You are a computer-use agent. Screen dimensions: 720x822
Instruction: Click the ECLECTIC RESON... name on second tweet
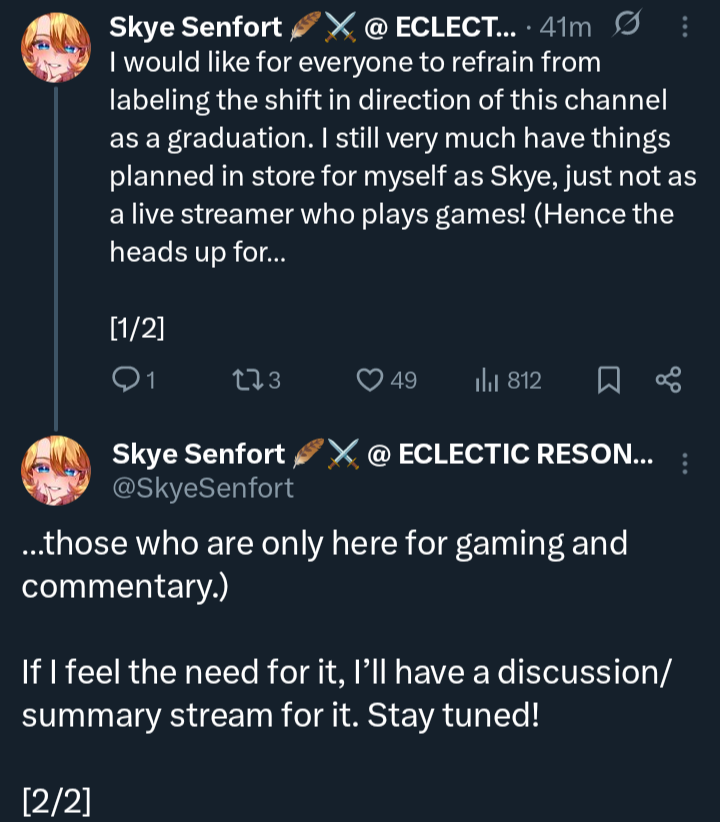pos(525,453)
